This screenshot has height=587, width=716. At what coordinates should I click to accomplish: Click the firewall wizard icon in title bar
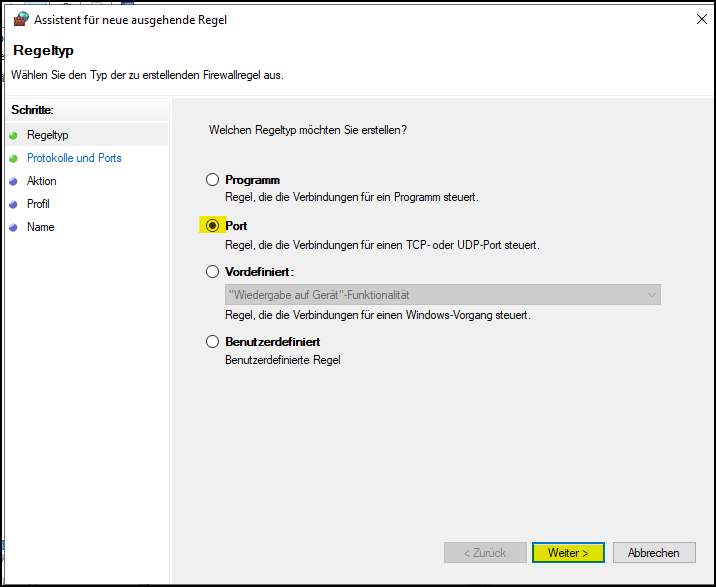[x=20, y=19]
